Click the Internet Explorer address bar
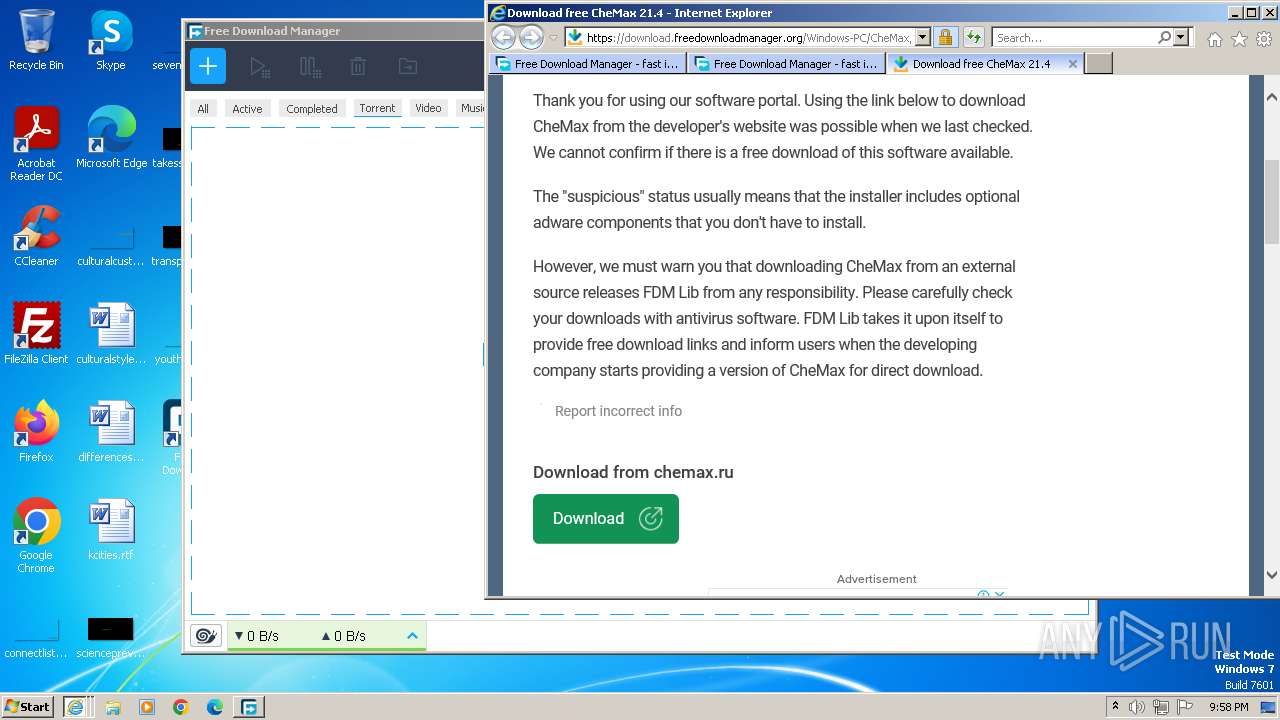This screenshot has width=1280, height=720. (x=739, y=38)
